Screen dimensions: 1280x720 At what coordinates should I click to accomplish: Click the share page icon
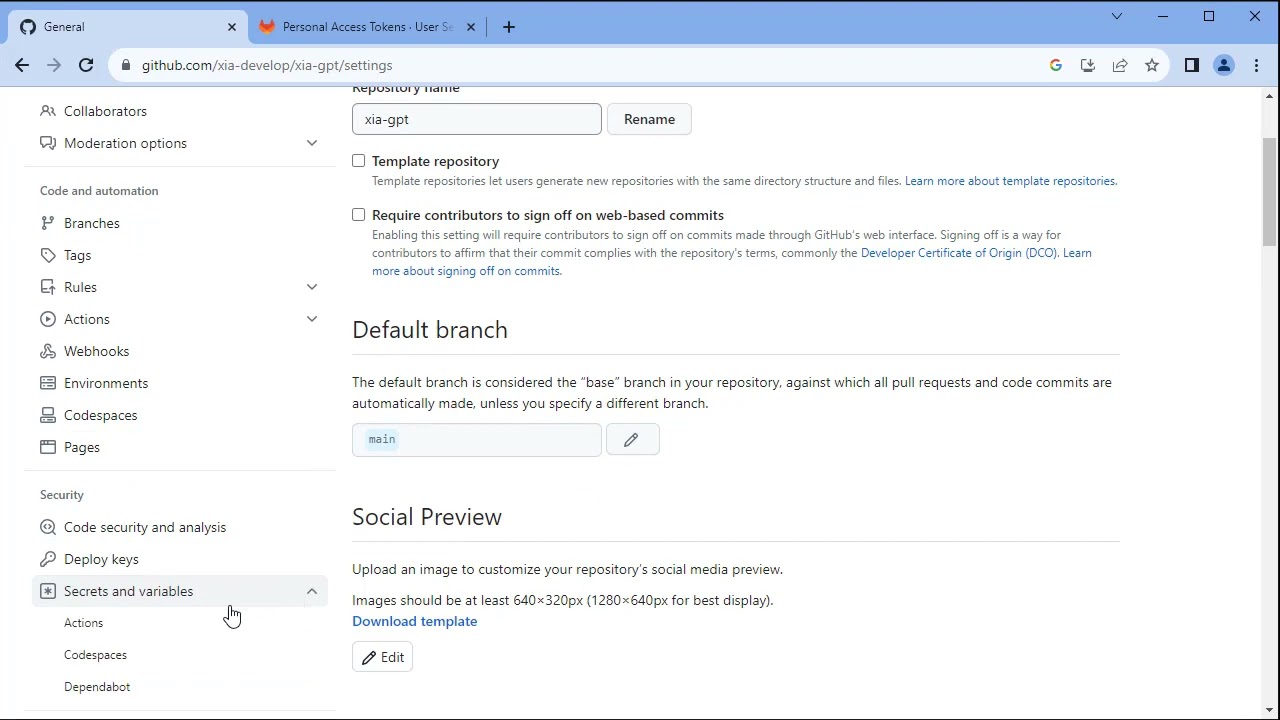(x=1120, y=65)
